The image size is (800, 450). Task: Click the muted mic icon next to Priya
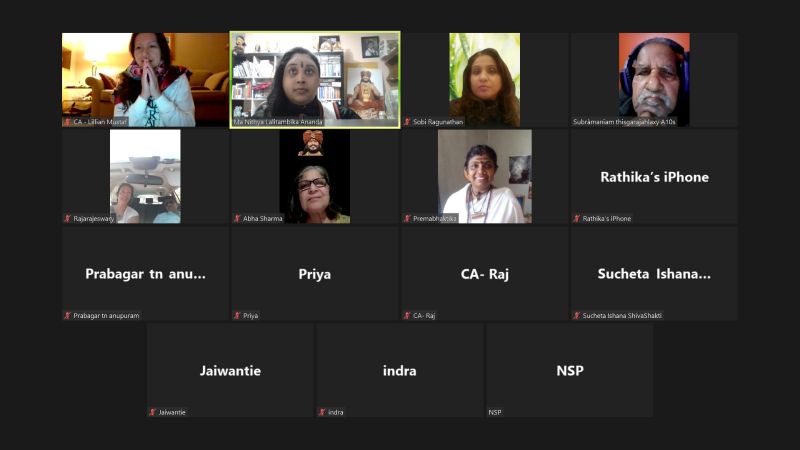[x=237, y=315]
